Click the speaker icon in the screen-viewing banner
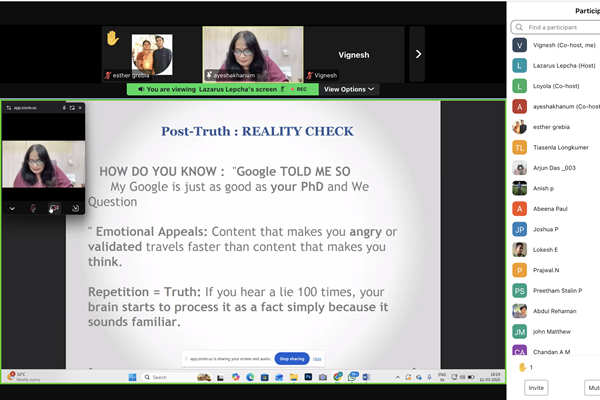Screen dimensions: 600x400 (141, 89)
